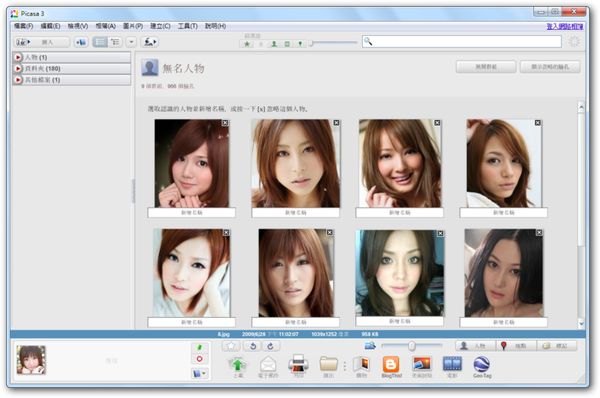600x398 pixels.
Task: Select the thumbnail of woman with black hair
Action: pos(504,273)
